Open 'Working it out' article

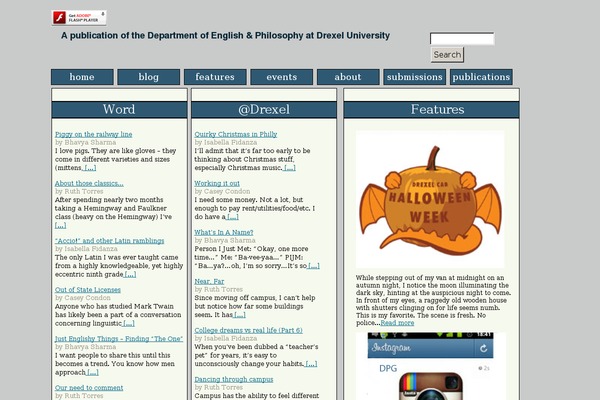[217, 183]
